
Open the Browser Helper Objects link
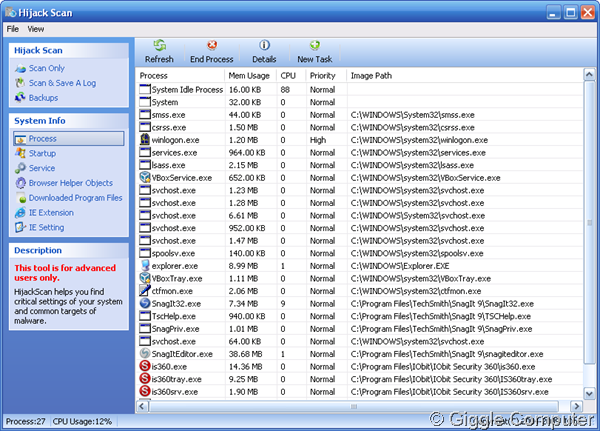point(71,183)
